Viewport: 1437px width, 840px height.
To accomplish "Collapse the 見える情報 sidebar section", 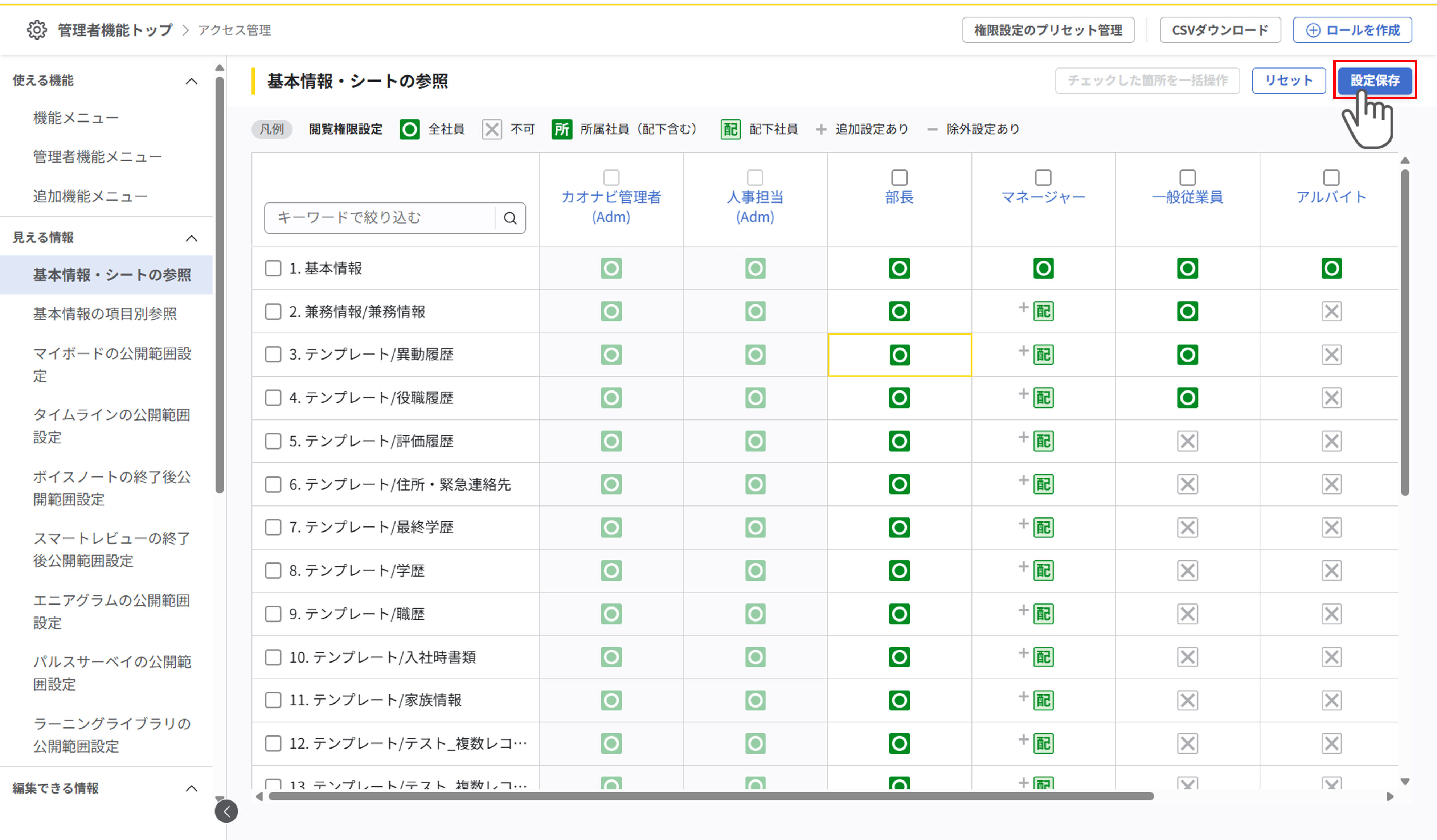I will [192, 238].
